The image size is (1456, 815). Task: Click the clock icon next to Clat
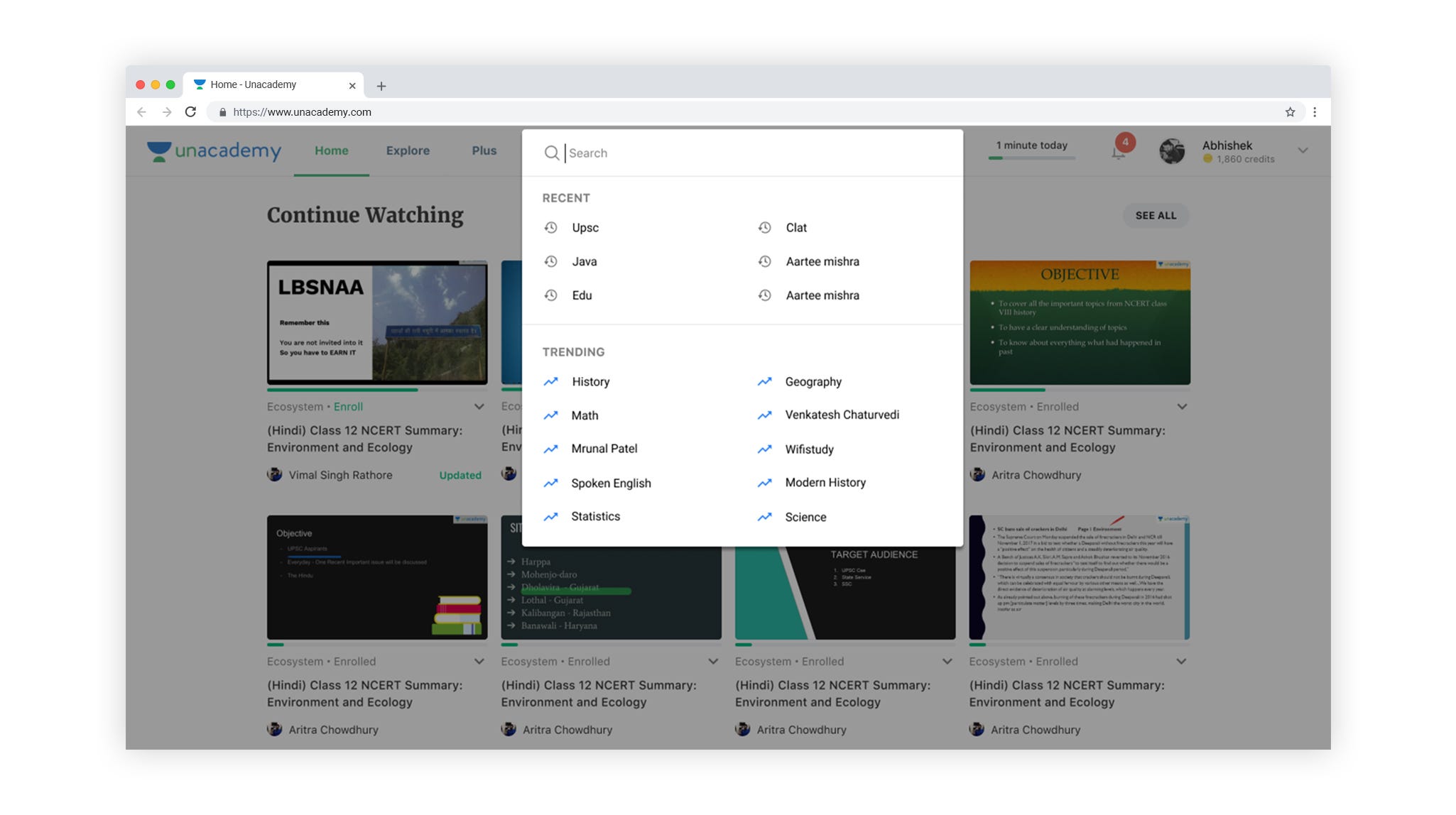[x=764, y=227]
